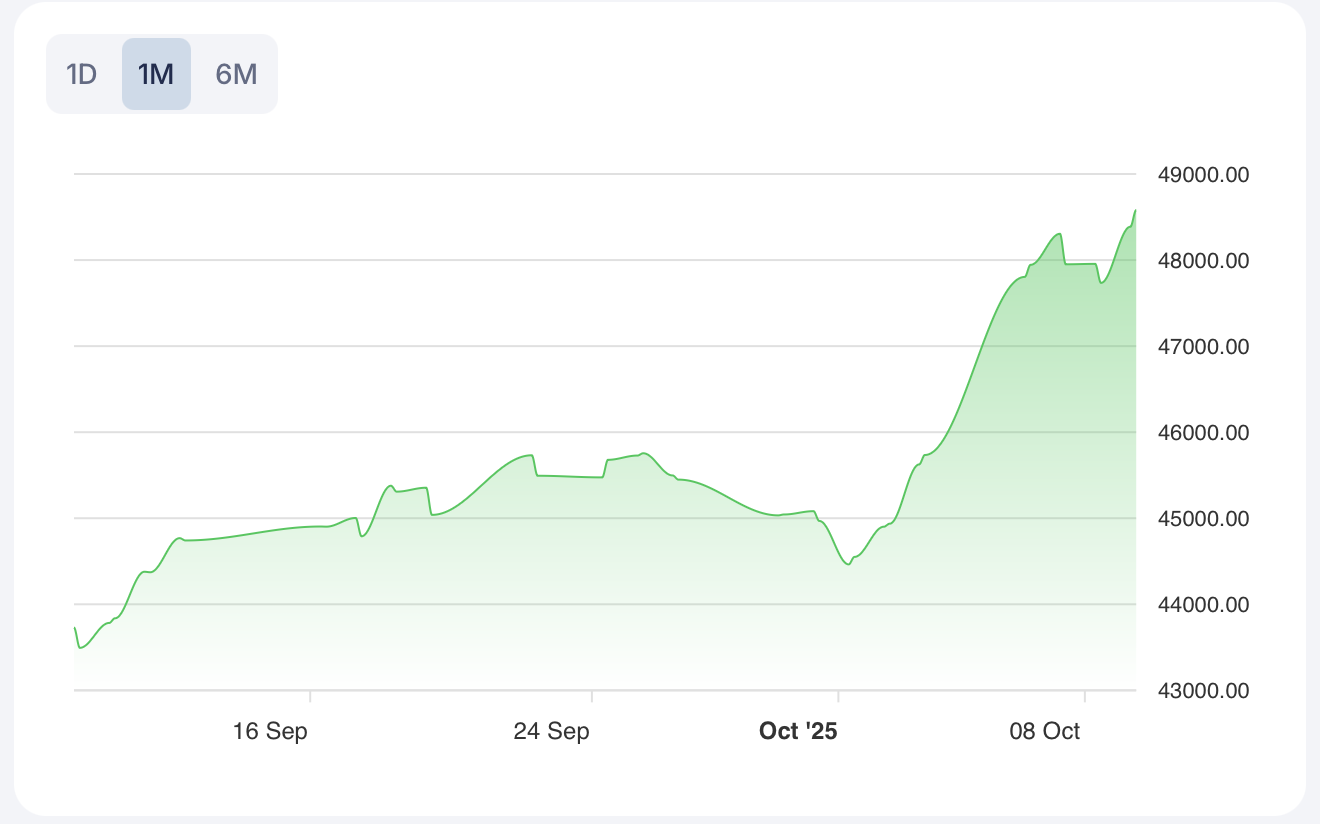Click the chart line's rightmost endpoint
This screenshot has width=1320, height=824.
1135,210
